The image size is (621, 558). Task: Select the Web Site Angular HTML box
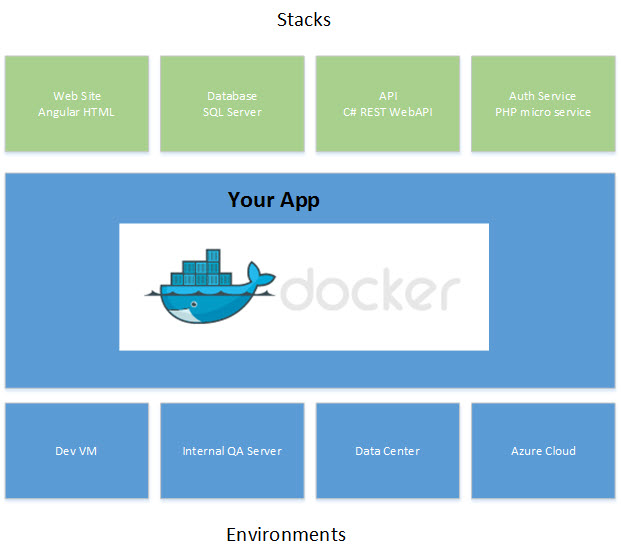click(77, 103)
